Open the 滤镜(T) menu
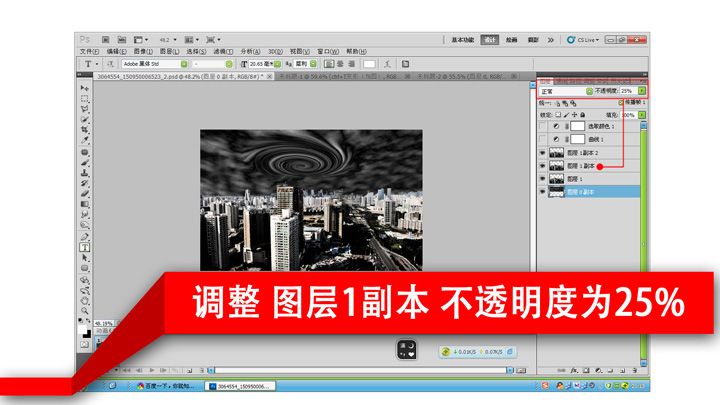Viewport: 720px width, 405px height. (223, 51)
